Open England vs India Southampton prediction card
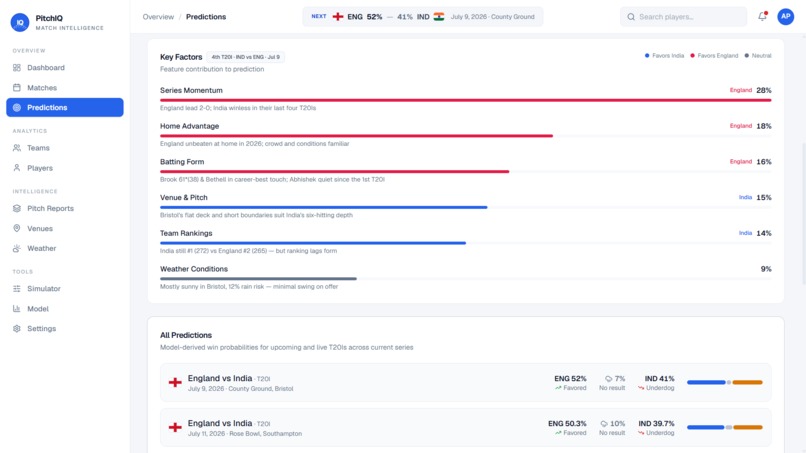Screen dimensions: 806x453 (x=466, y=427)
